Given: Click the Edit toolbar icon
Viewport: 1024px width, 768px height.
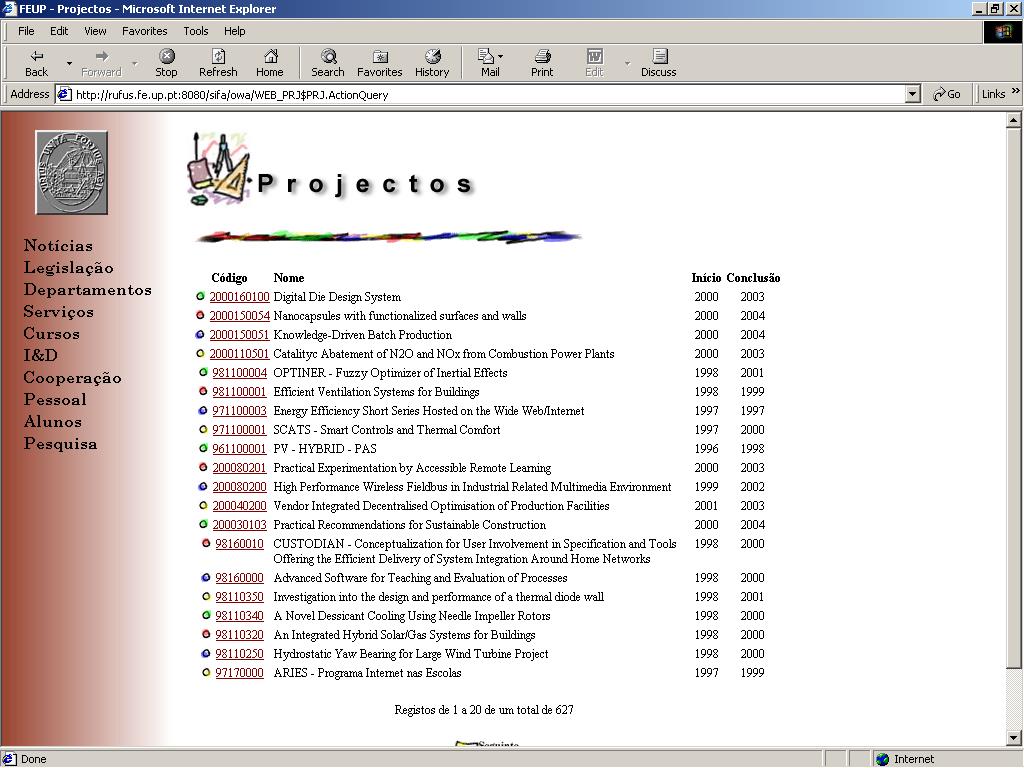Looking at the screenshot, I should click(x=594, y=56).
